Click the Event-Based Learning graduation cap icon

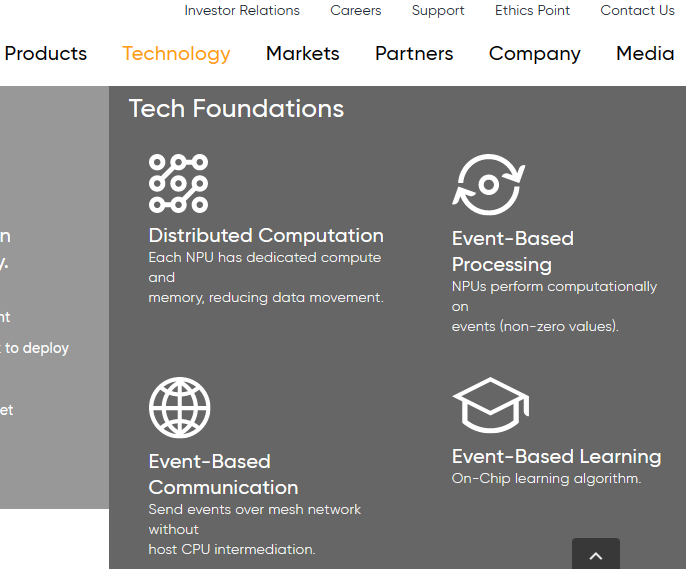[491, 405]
